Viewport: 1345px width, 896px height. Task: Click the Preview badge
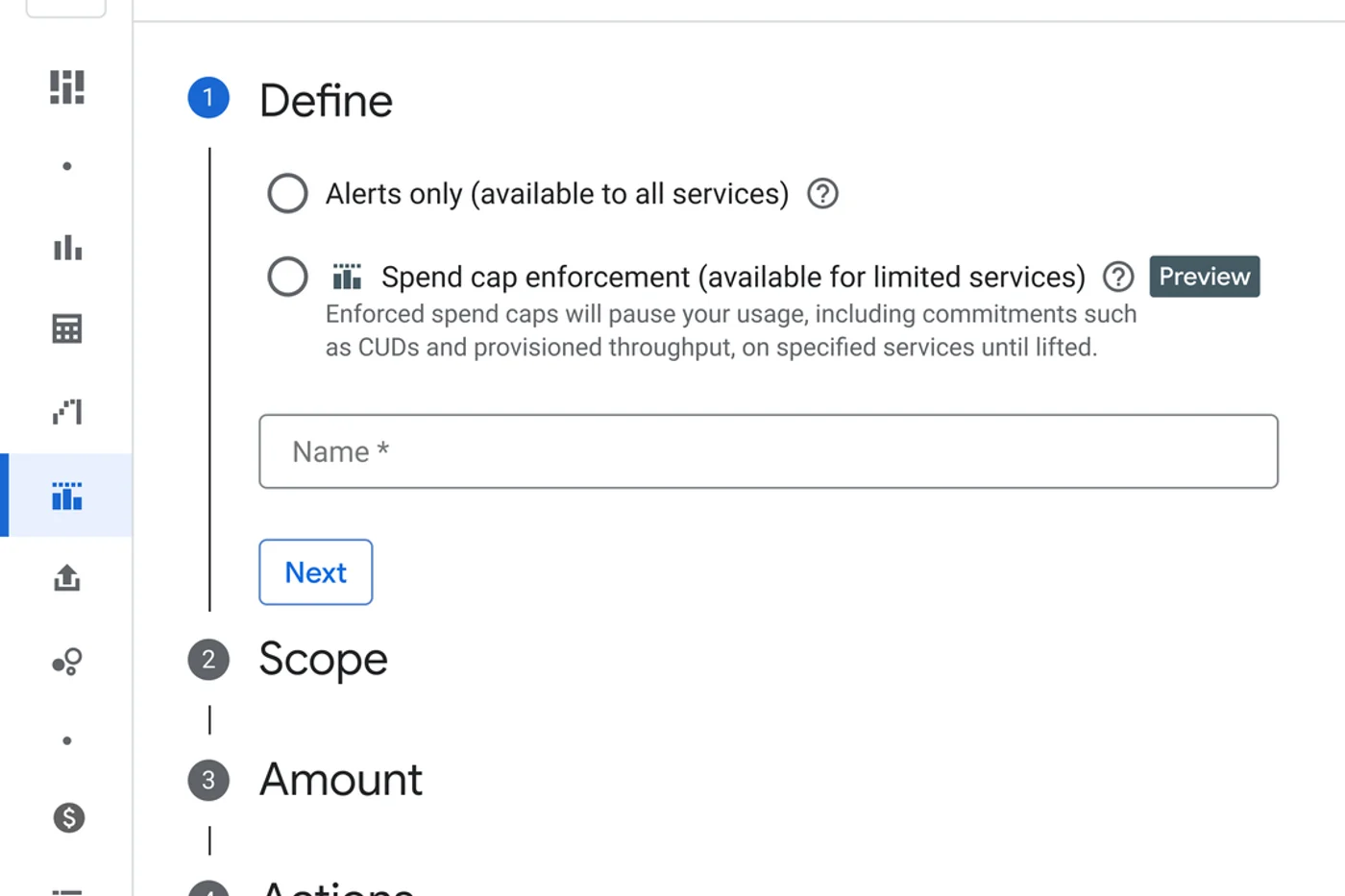(x=1205, y=277)
